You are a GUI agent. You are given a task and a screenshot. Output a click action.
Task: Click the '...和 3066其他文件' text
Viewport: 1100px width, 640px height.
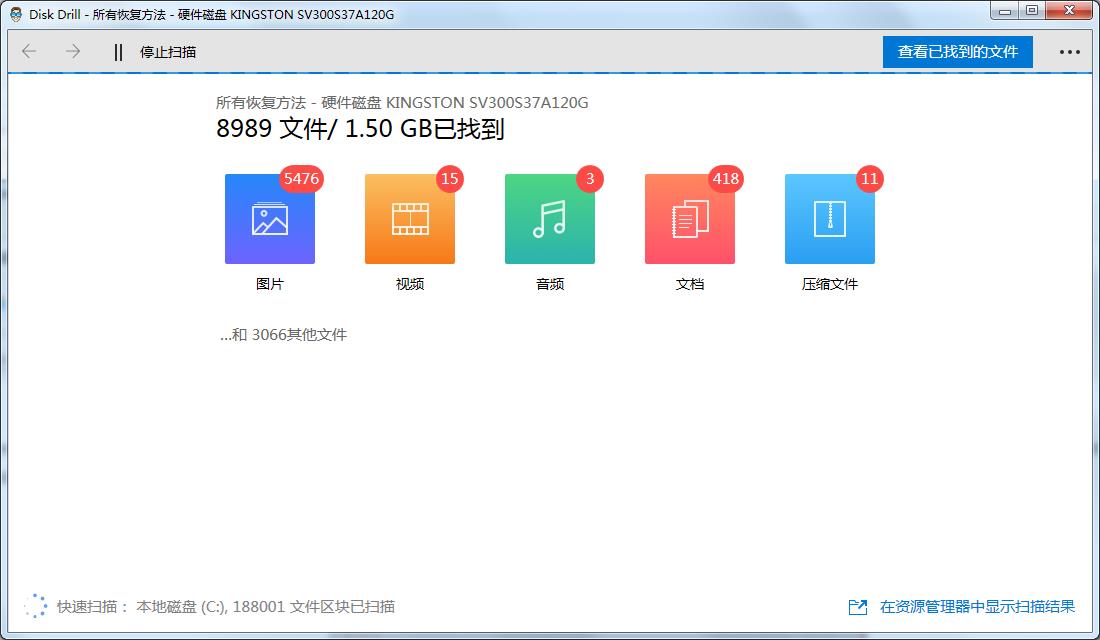283,335
